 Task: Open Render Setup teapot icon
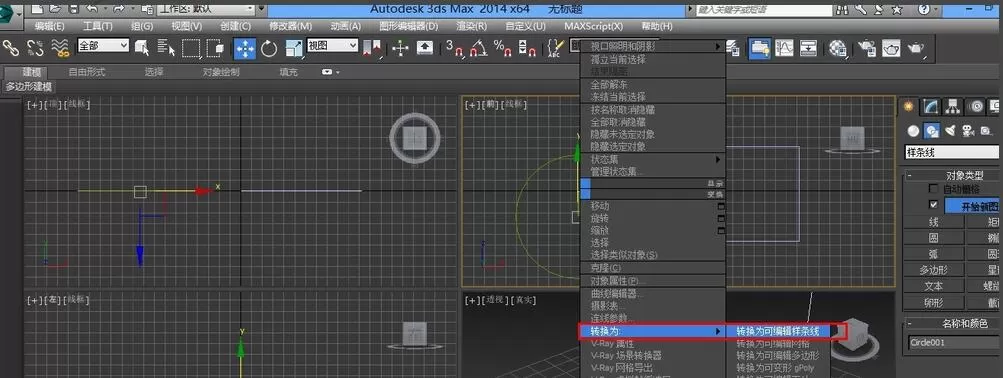click(867, 48)
